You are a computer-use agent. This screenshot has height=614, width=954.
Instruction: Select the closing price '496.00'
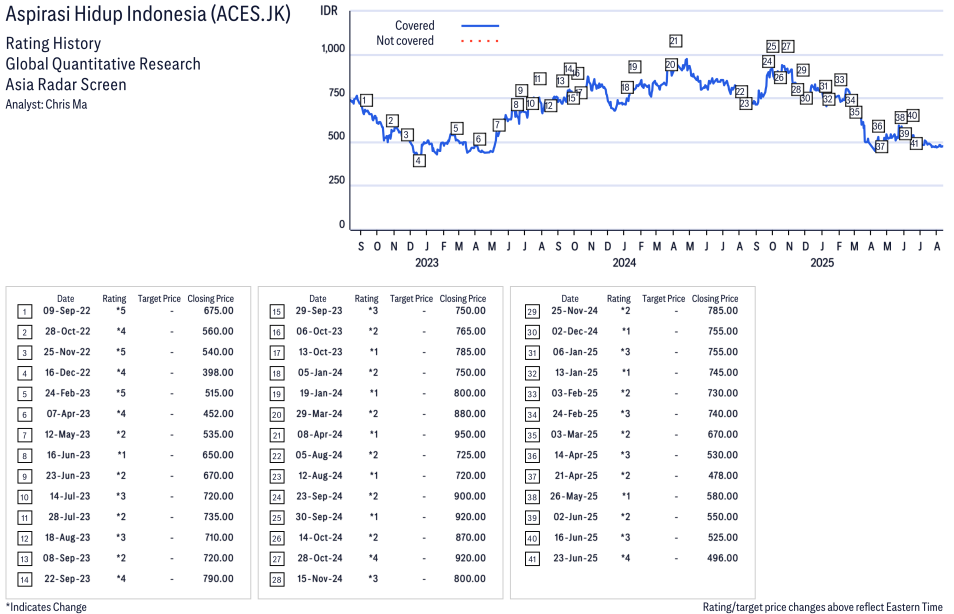722,558
